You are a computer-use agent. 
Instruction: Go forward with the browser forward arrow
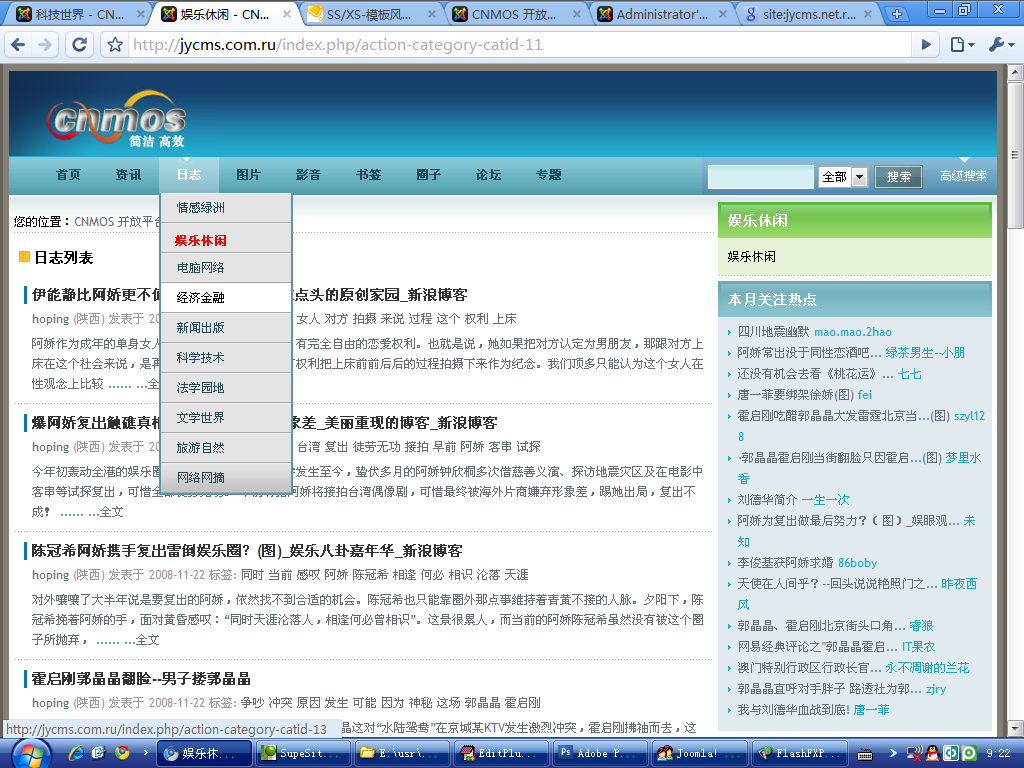coord(44,44)
